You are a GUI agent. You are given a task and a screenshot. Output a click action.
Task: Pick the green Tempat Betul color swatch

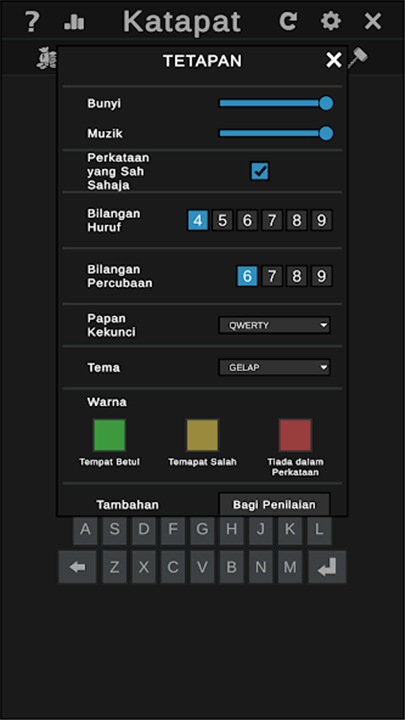[x=109, y=435]
